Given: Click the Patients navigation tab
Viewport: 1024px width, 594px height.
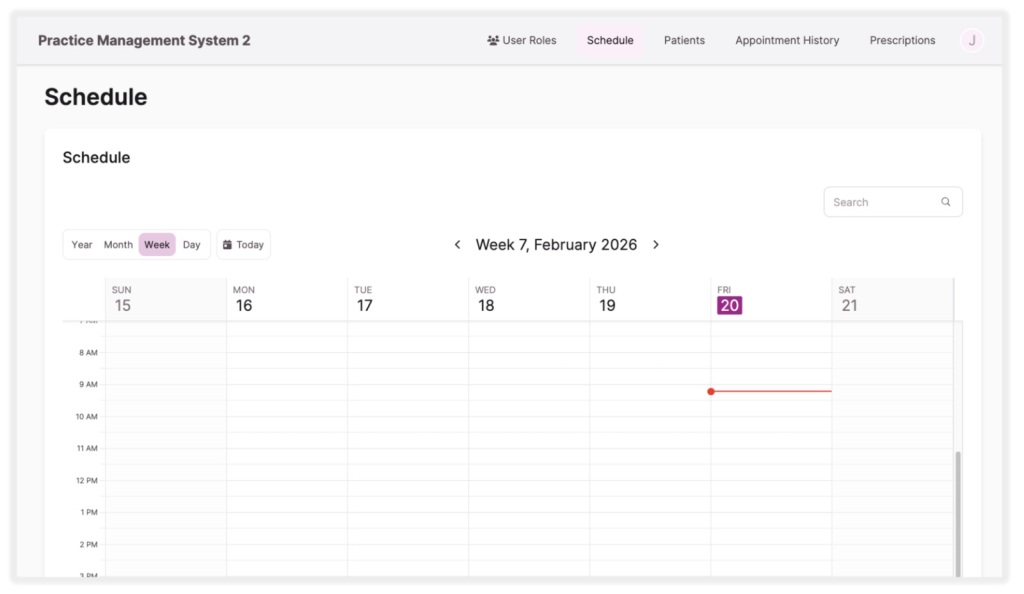Looking at the screenshot, I should pyautogui.click(x=684, y=40).
